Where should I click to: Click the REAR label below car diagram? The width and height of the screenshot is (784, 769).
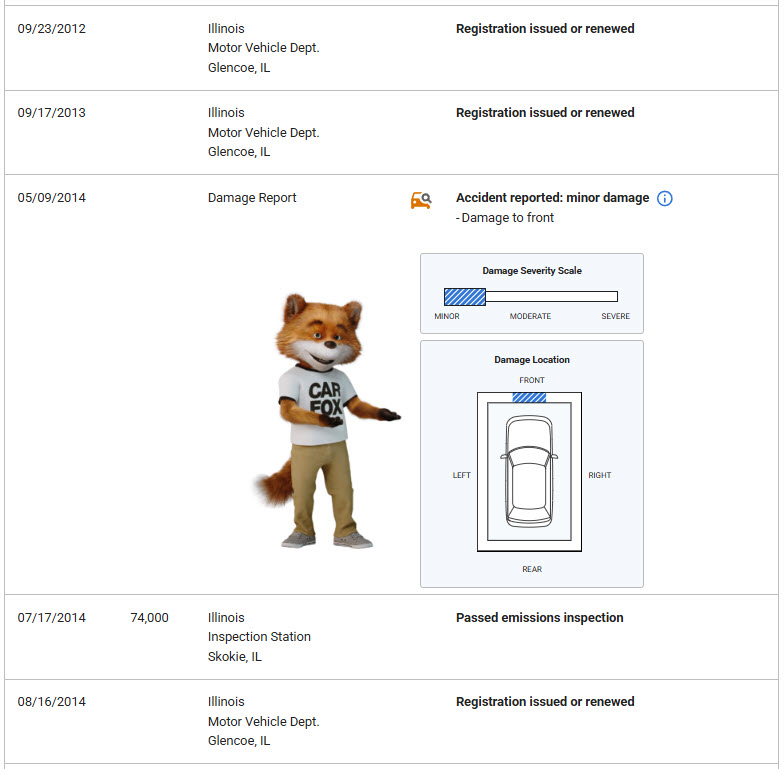[x=532, y=570]
